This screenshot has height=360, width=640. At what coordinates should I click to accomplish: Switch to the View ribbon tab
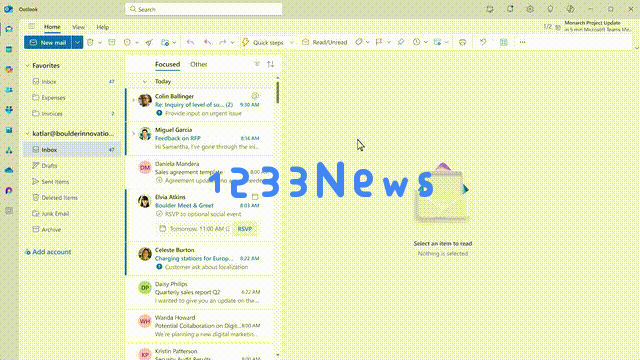[x=78, y=27]
